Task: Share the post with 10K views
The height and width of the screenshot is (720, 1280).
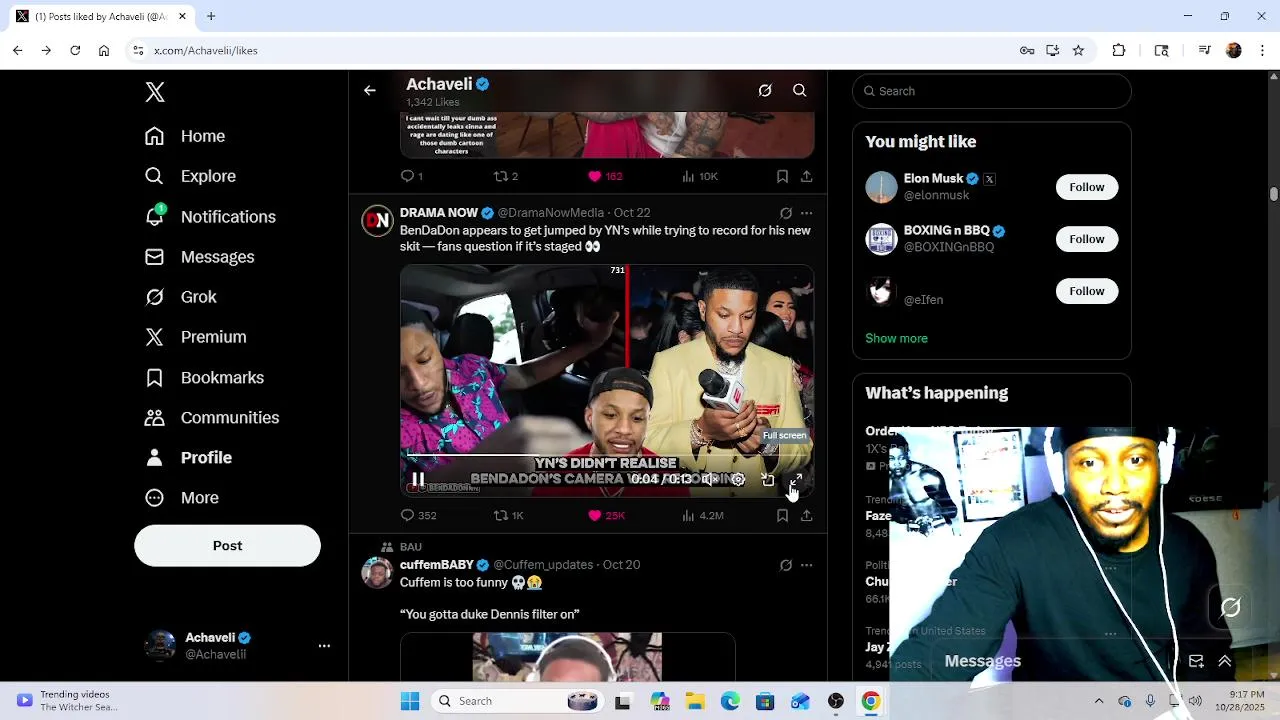Action: click(x=806, y=176)
